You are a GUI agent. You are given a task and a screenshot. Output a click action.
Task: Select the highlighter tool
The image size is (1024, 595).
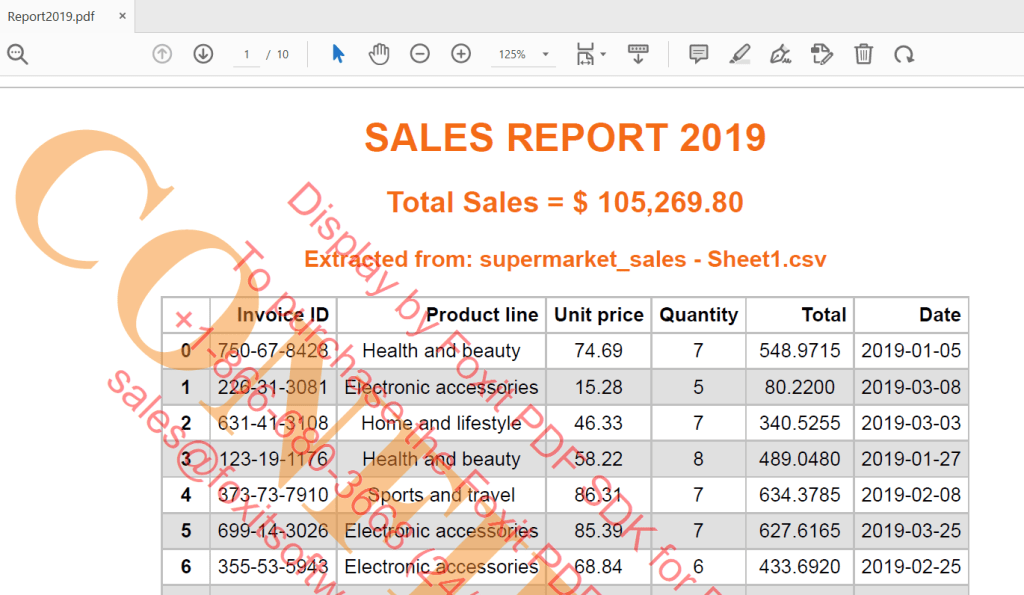tap(740, 54)
